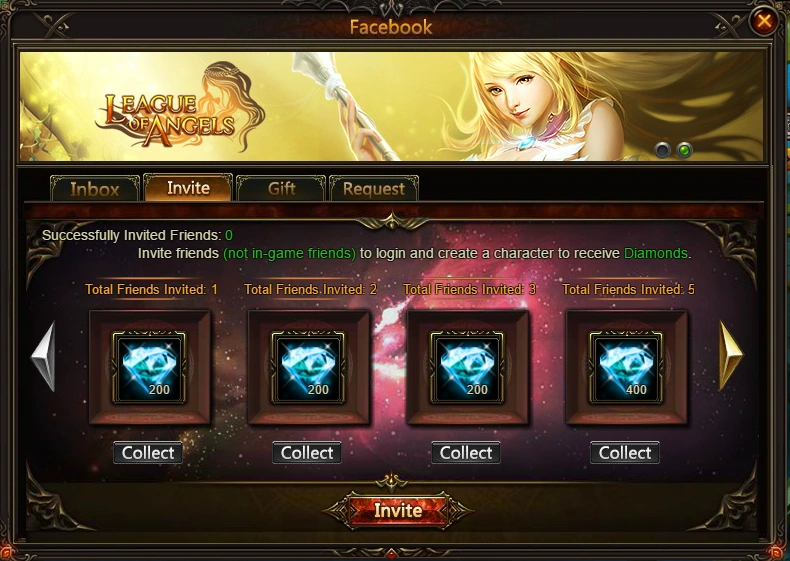Viewport: 790px width, 561px height.
Task: Switch to the Gift tab
Action: click(x=281, y=189)
